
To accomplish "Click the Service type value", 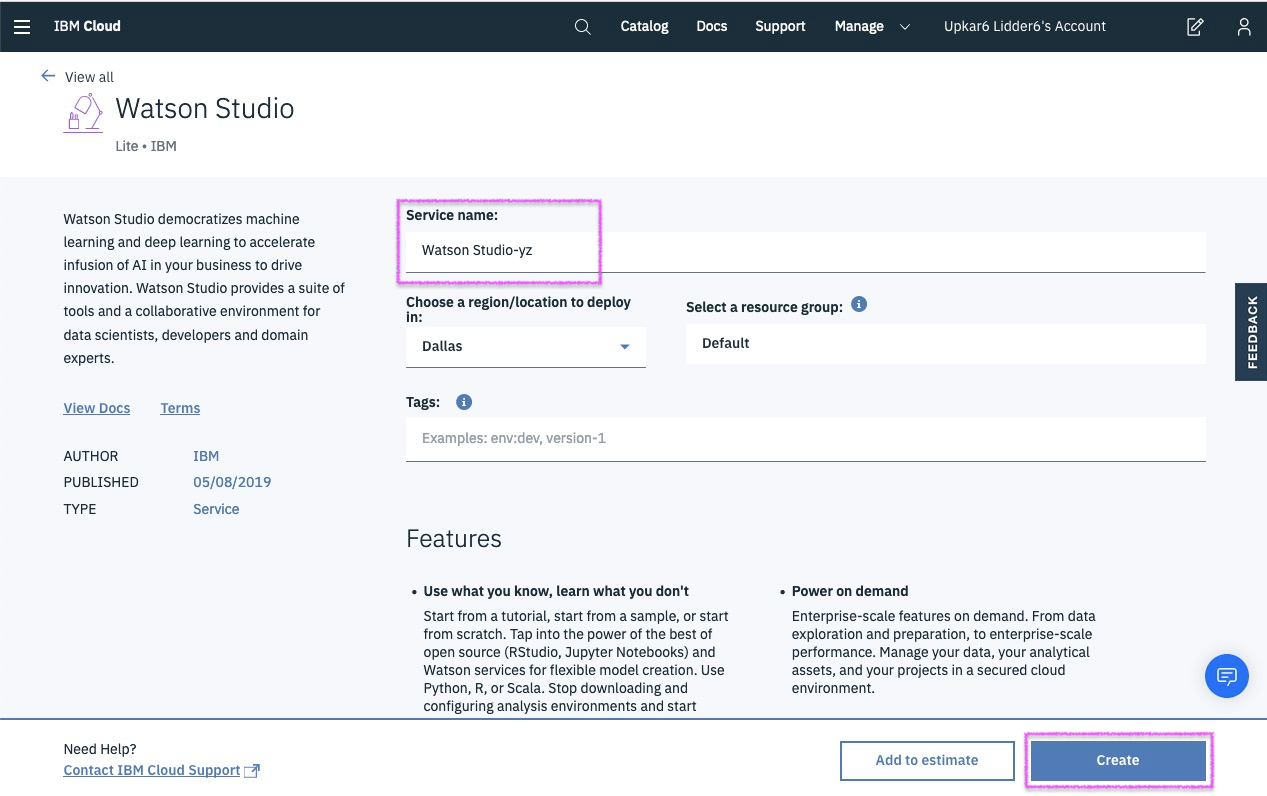I will pyautogui.click(x=216, y=509).
